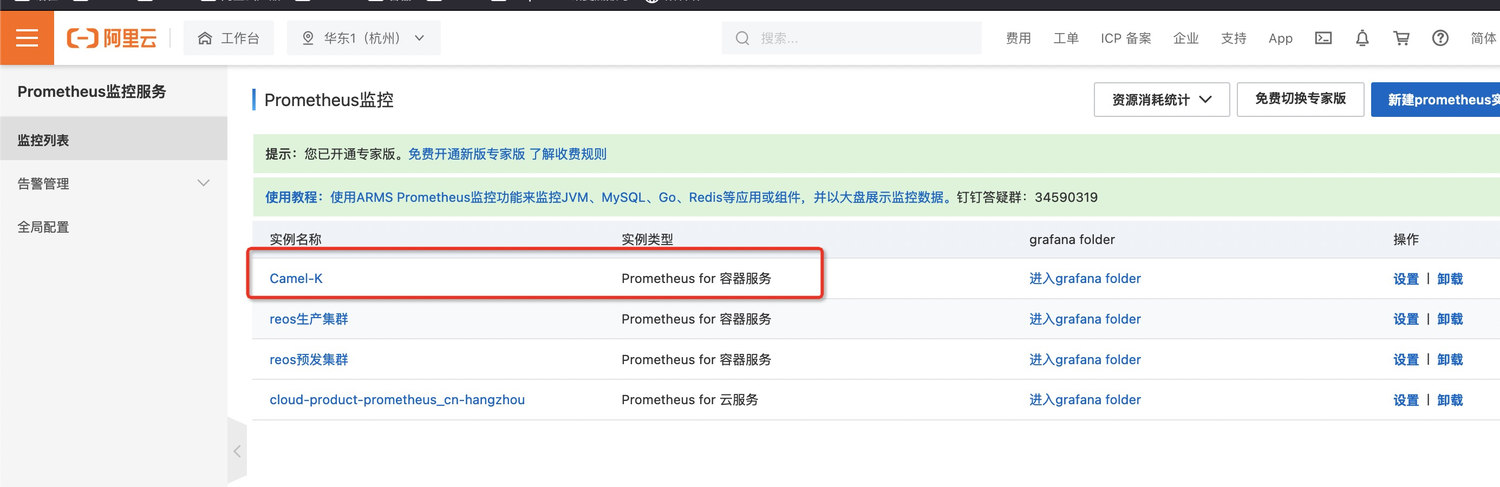Click the 免费开通新版专家版 link
Screen dimensions: 1500x487
click(x=467, y=154)
